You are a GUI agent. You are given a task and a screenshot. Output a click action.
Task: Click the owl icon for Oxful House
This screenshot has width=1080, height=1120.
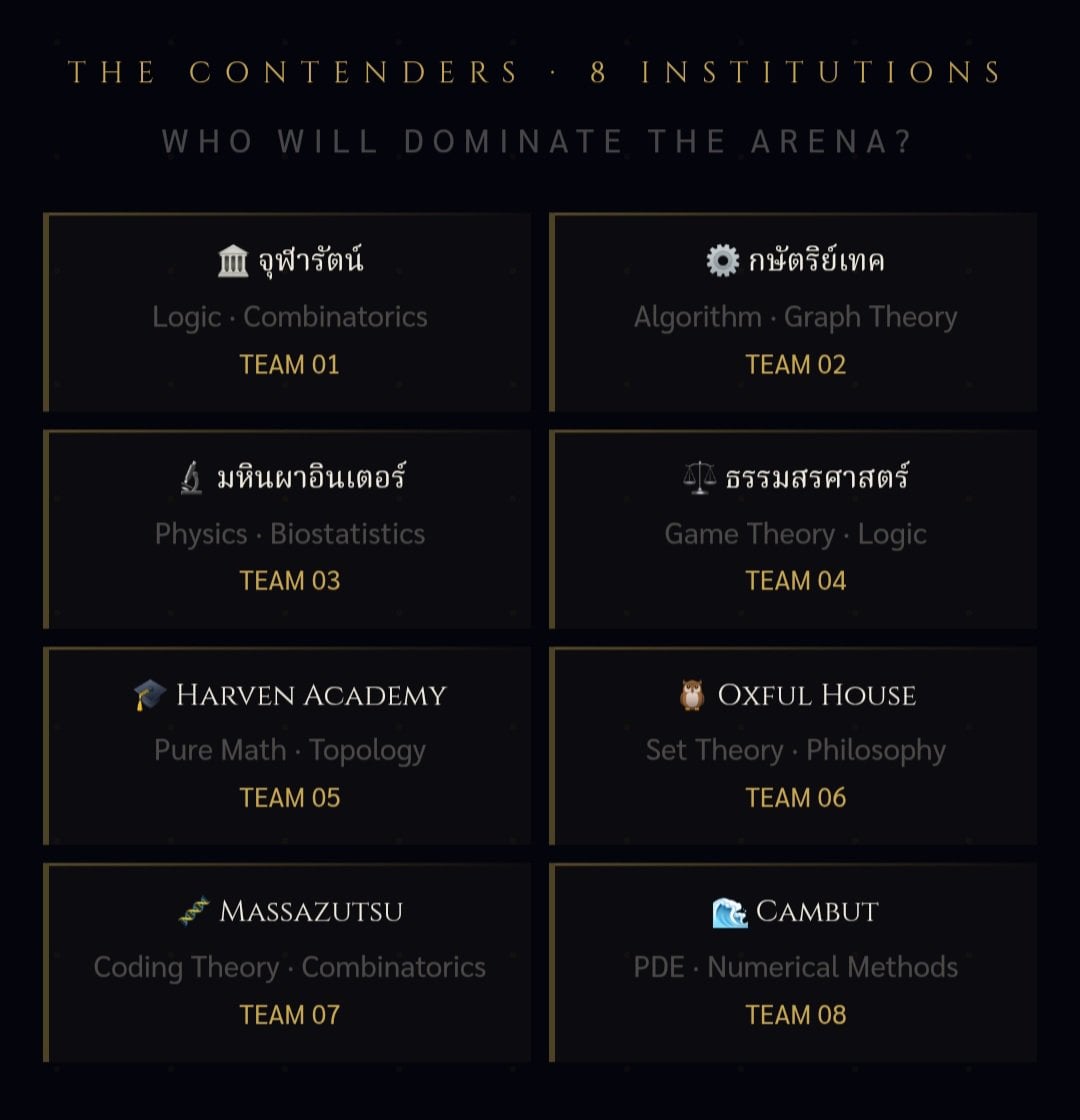pyautogui.click(x=691, y=695)
